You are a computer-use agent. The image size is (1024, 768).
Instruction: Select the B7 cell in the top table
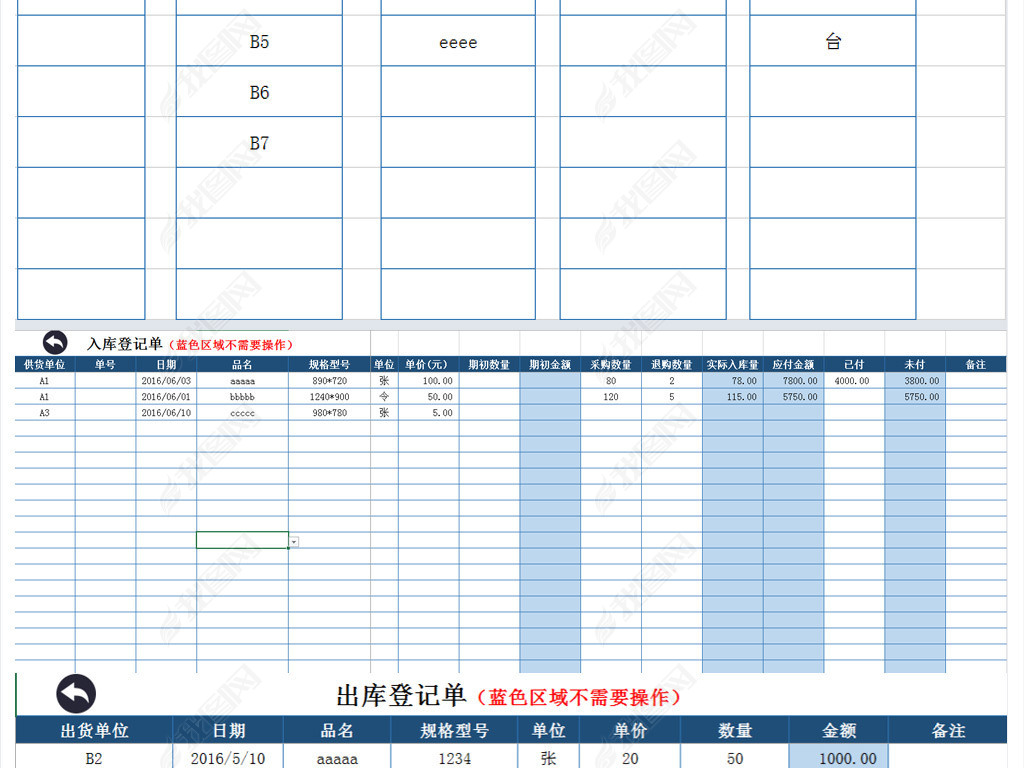259,143
